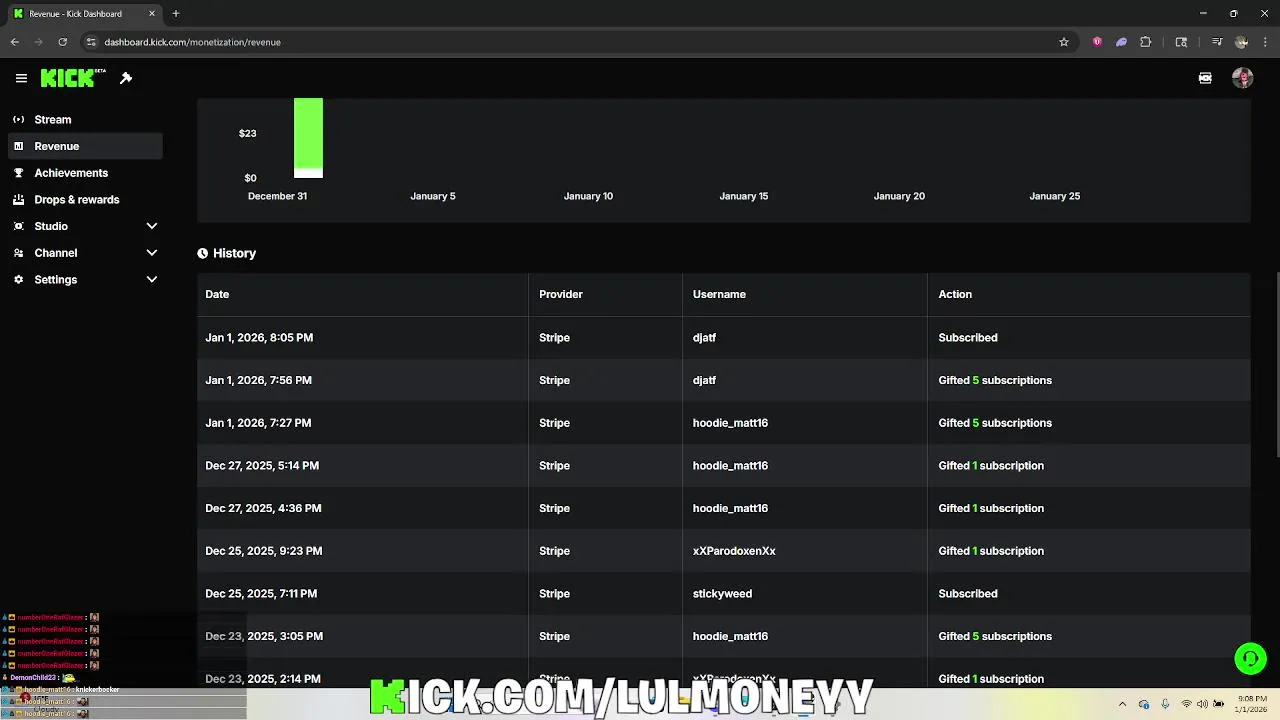Viewport: 1280px width, 720px height.
Task: Click the Drops & rewards icon
Action: [18, 199]
